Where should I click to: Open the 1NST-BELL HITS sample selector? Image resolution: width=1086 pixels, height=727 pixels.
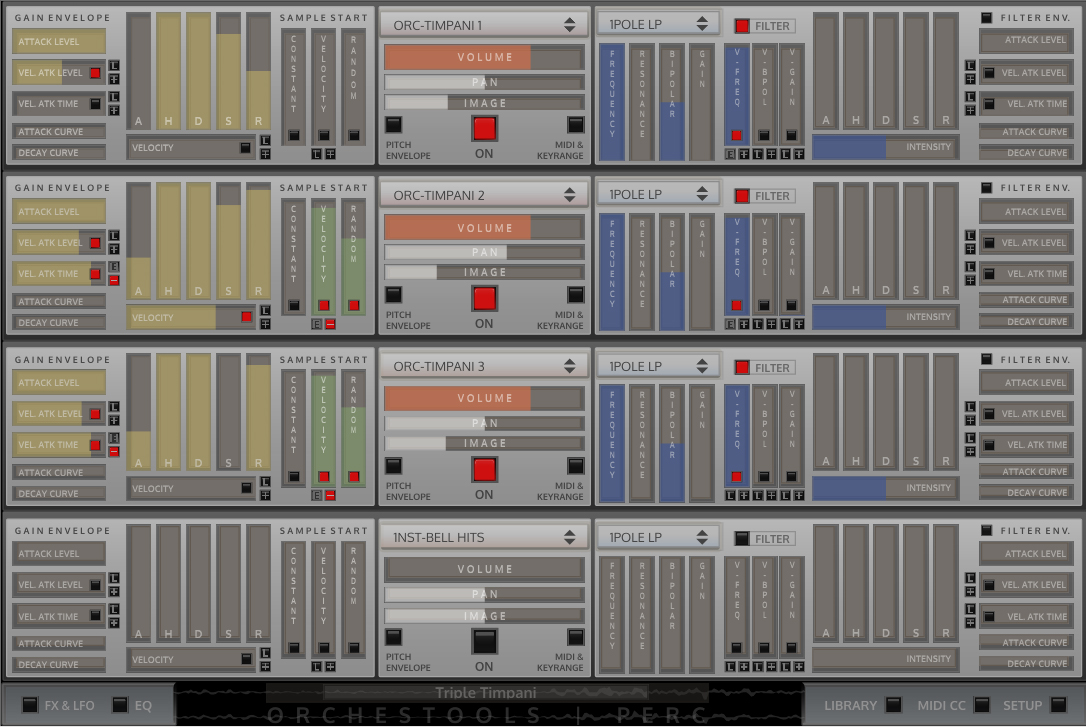484,537
